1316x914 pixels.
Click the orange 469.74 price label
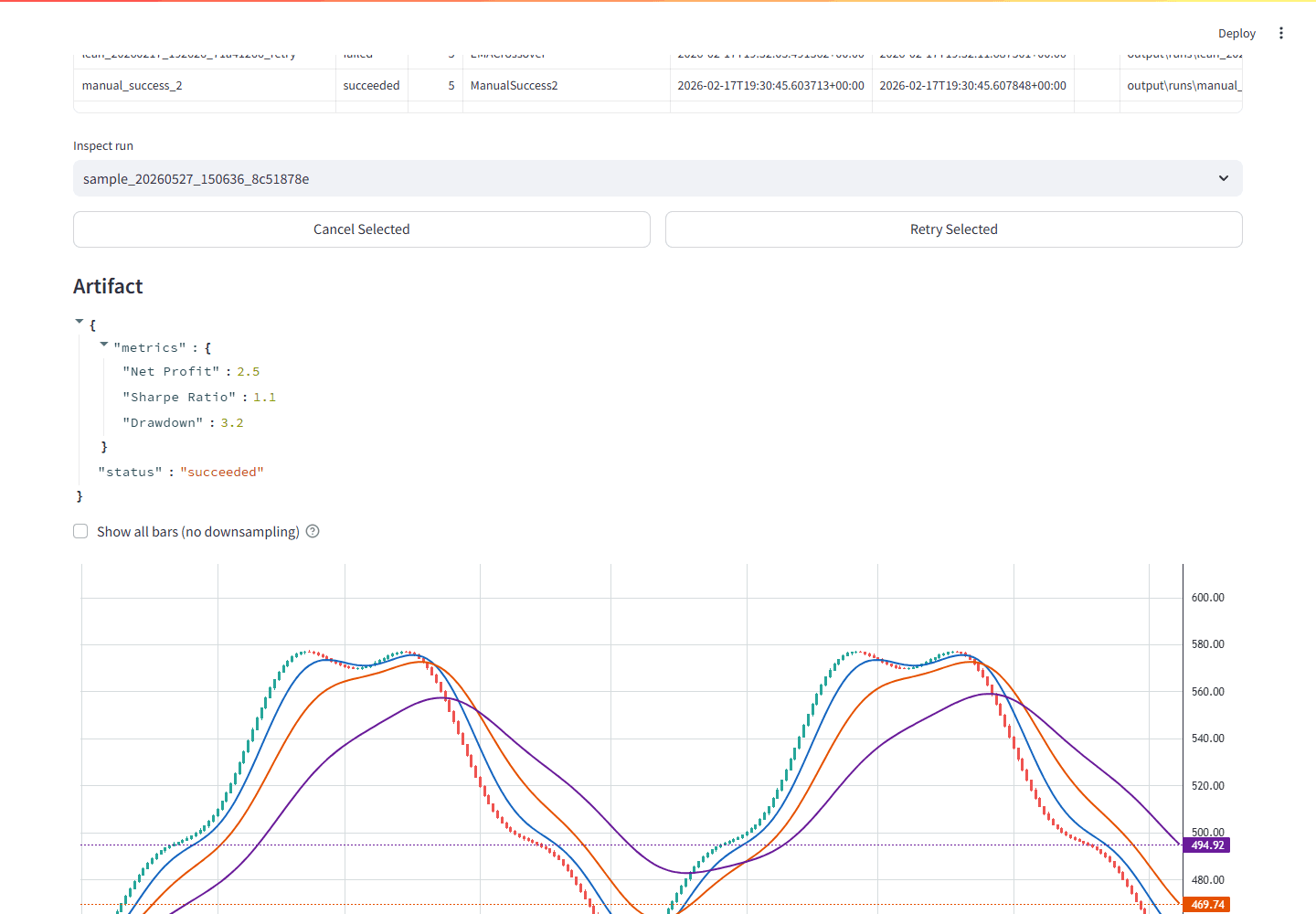(x=1207, y=905)
